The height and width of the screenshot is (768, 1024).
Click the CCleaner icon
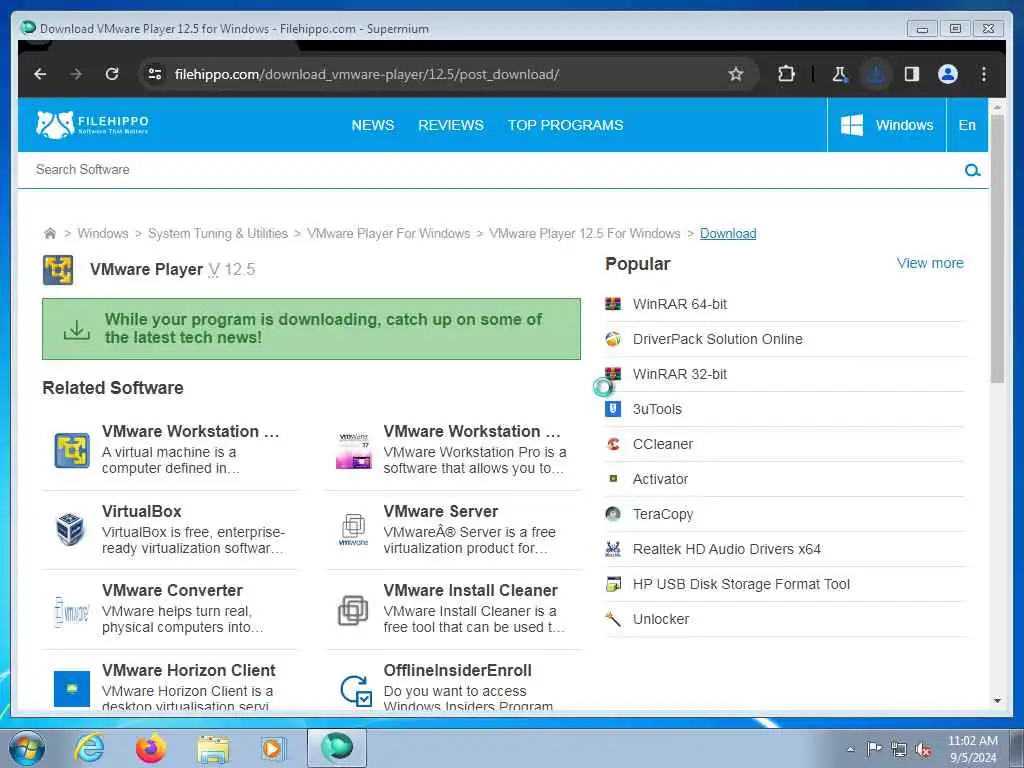point(613,444)
